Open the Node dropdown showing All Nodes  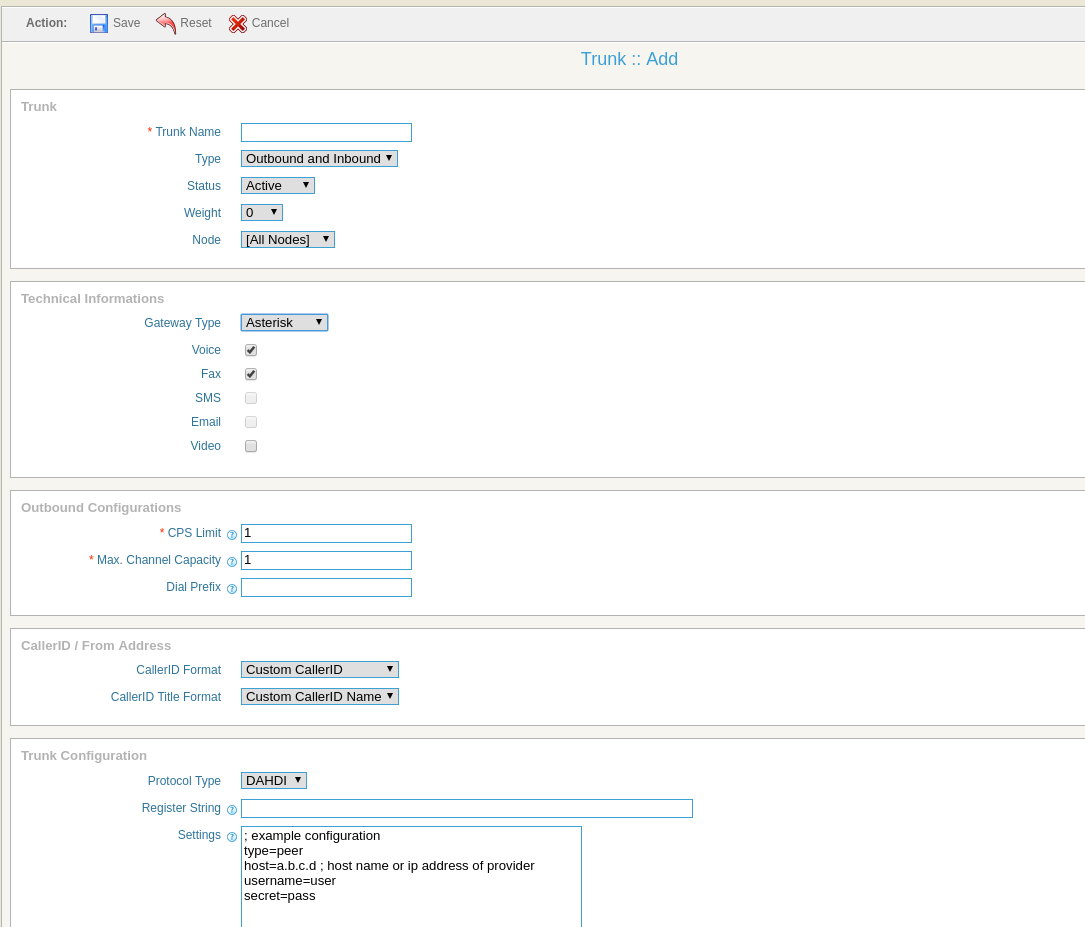pos(288,239)
